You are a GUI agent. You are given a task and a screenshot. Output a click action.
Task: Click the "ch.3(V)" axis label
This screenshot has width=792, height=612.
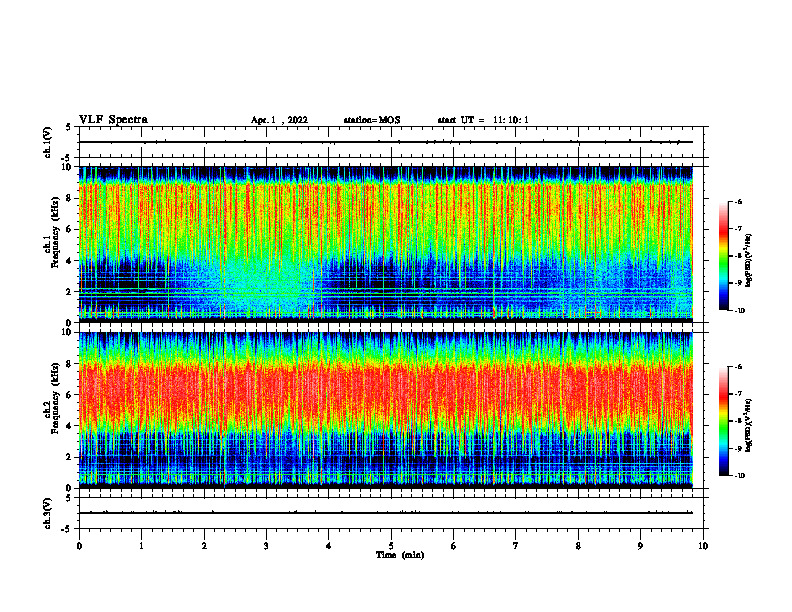[x=48, y=513]
